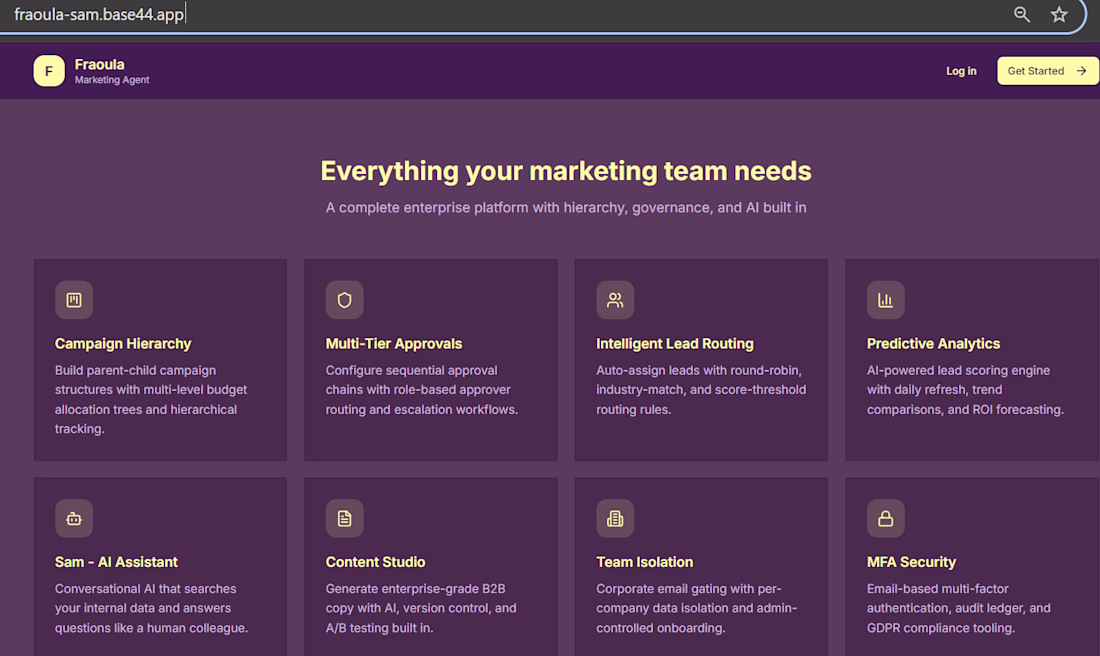Click the Predictive Analytics bar chart icon

tap(885, 300)
